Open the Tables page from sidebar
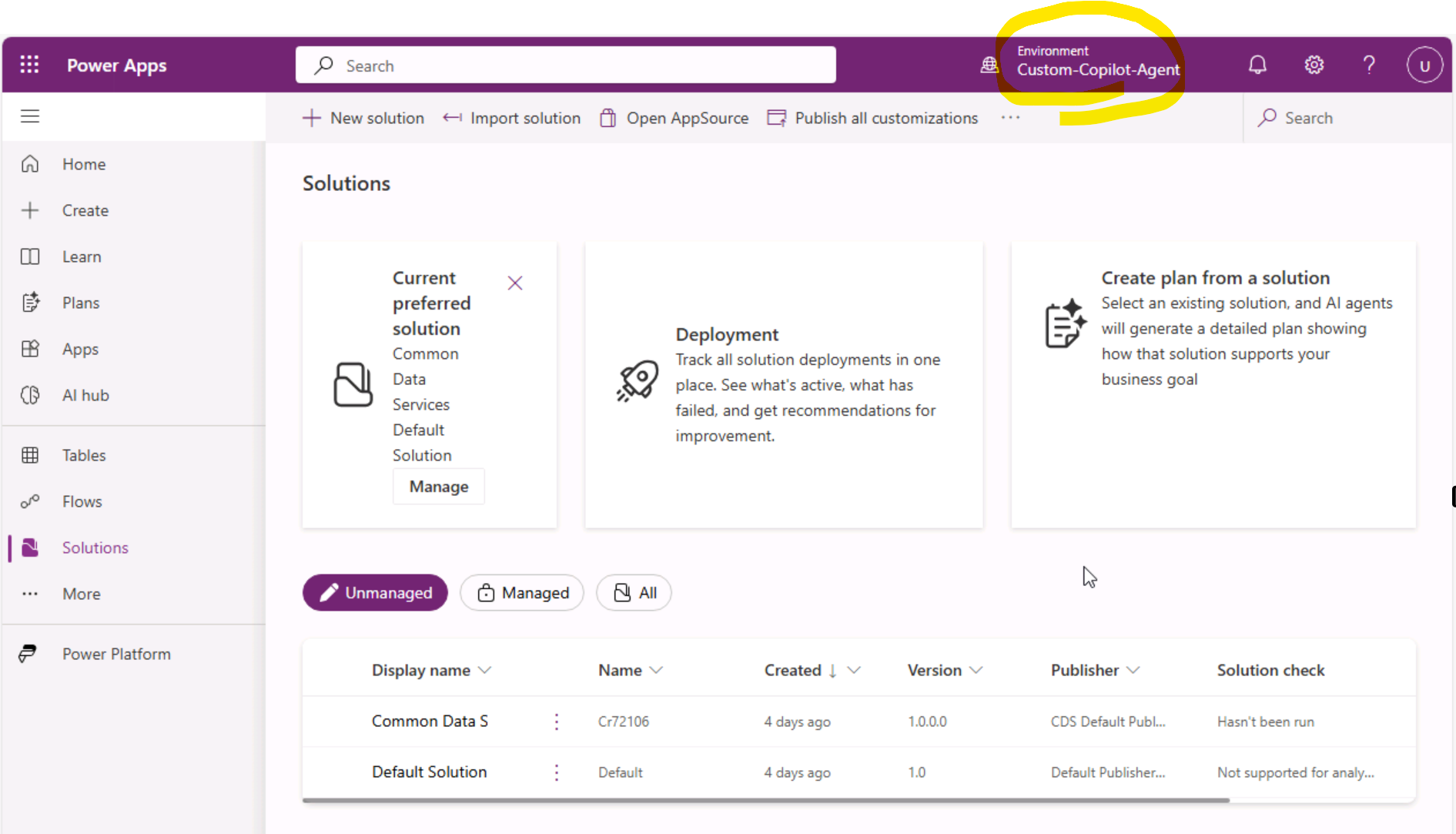 [x=83, y=455]
